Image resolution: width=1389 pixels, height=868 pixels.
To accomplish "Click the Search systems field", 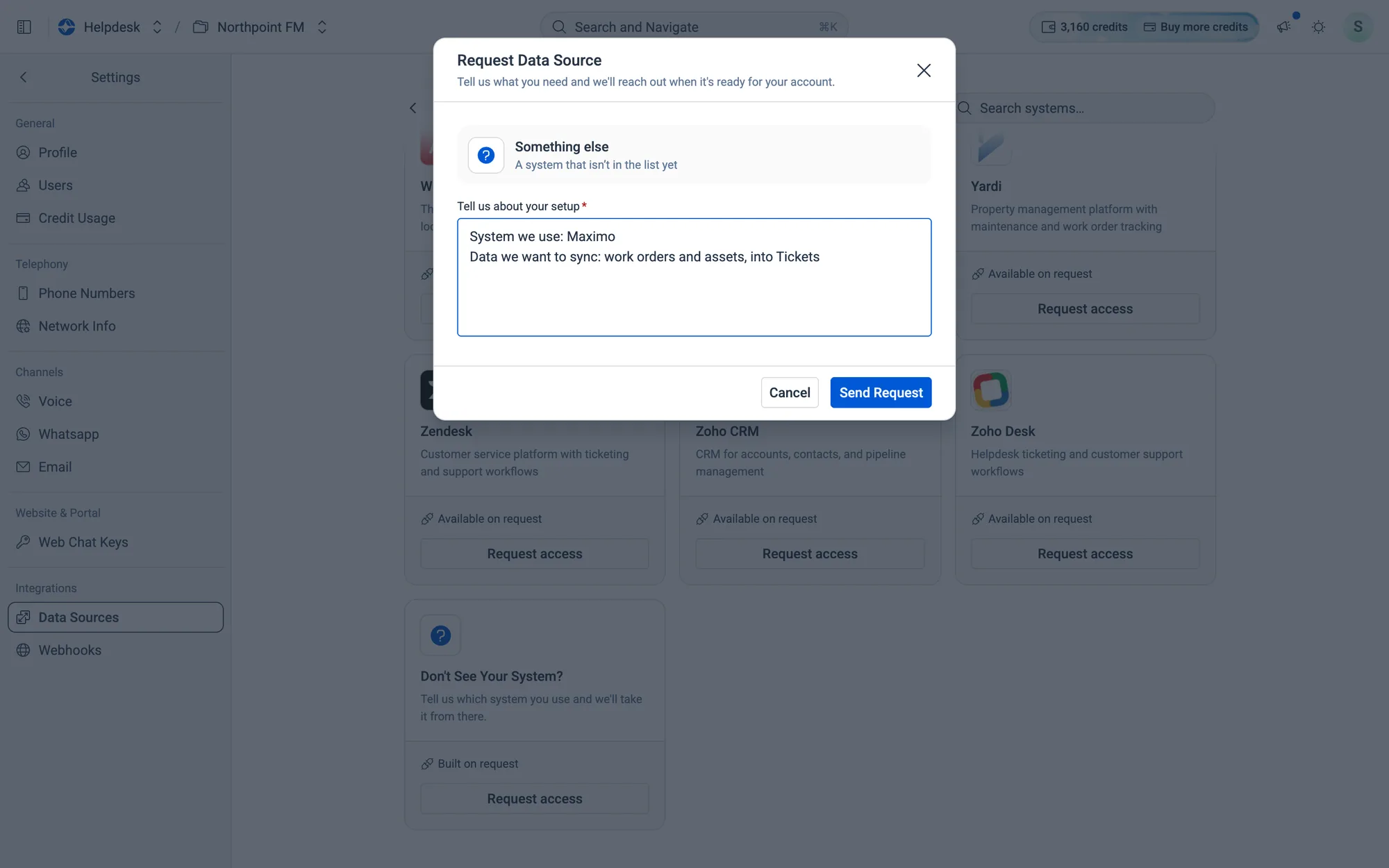I will coord(1086,108).
